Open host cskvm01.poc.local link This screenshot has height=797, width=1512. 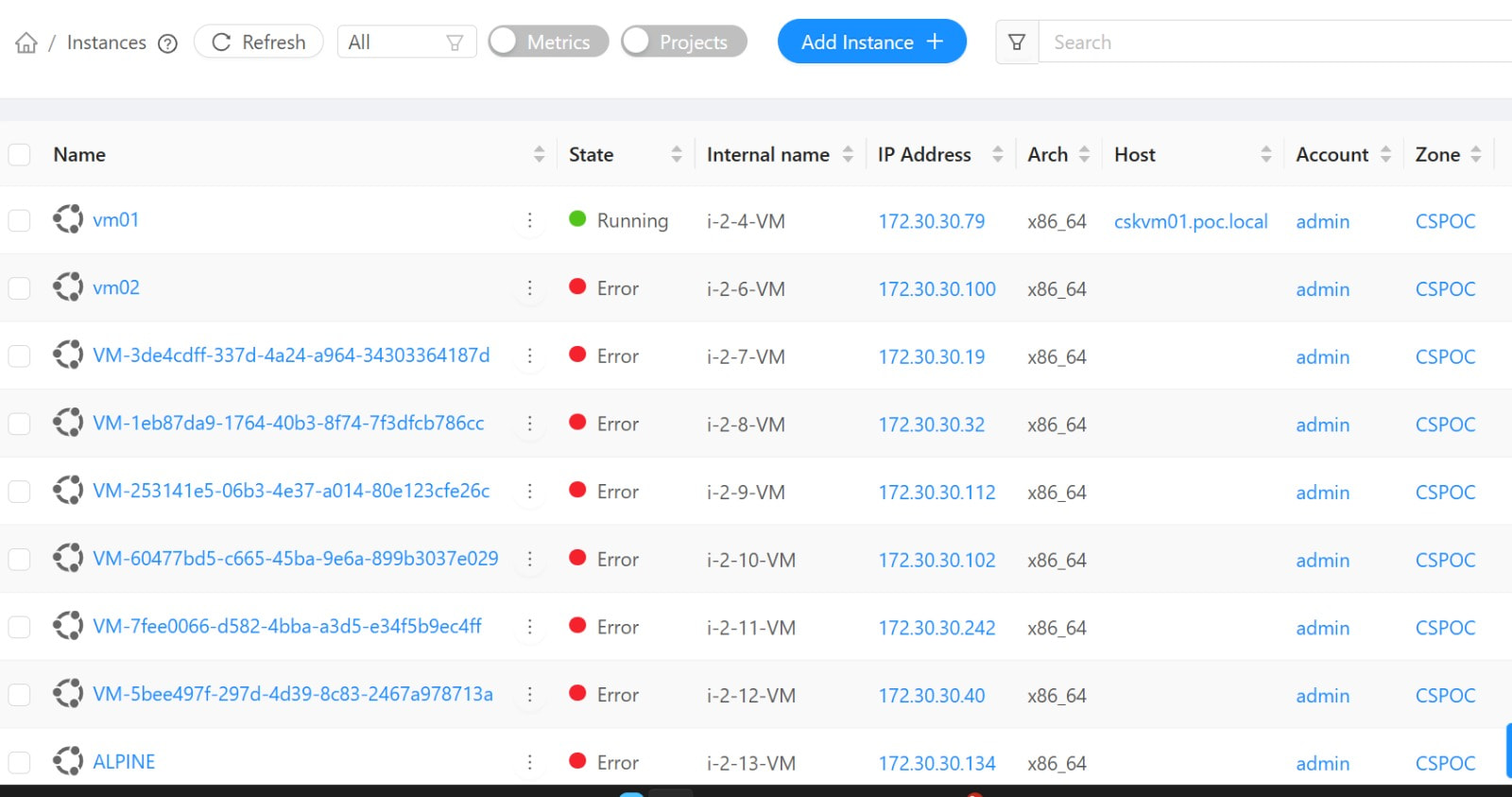[x=1191, y=221]
